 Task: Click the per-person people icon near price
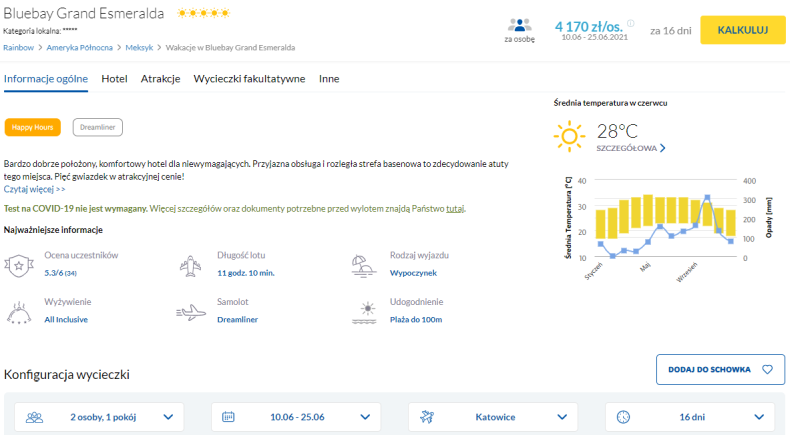[x=519, y=25]
